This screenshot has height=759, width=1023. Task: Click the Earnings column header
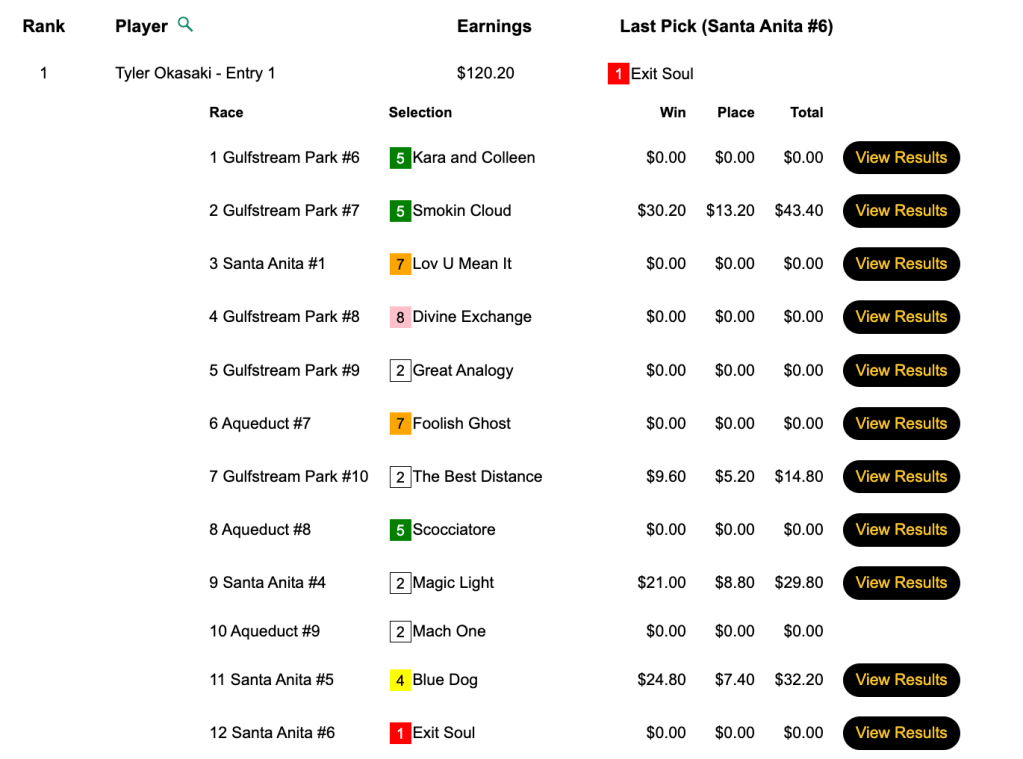pyautogui.click(x=494, y=27)
